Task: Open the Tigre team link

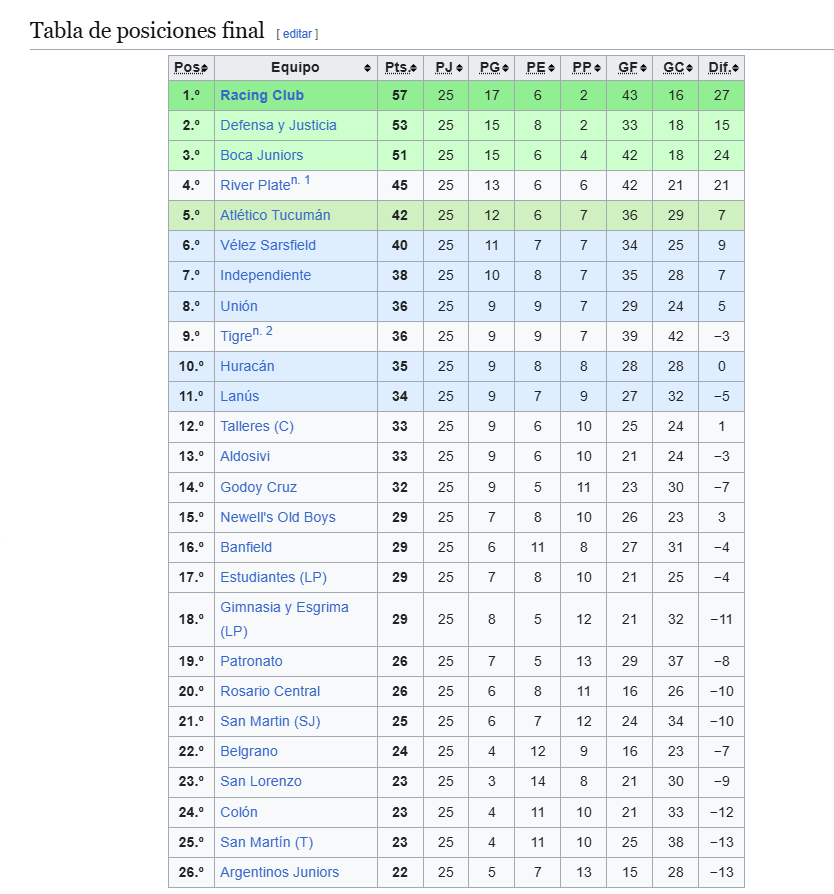Action: pyautogui.click(x=236, y=336)
